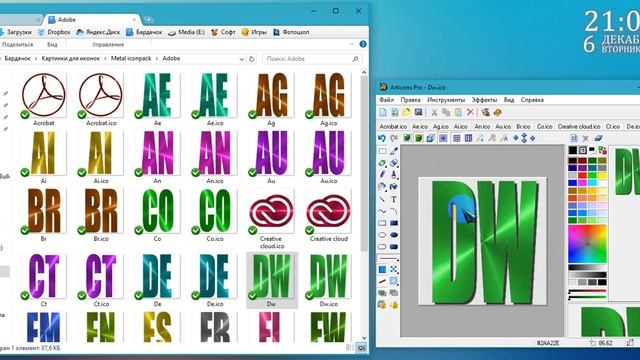Pick the red swatch in the ArtIcons palette
Image resolution: width=640 pixels, height=360 pixels.
(582, 175)
